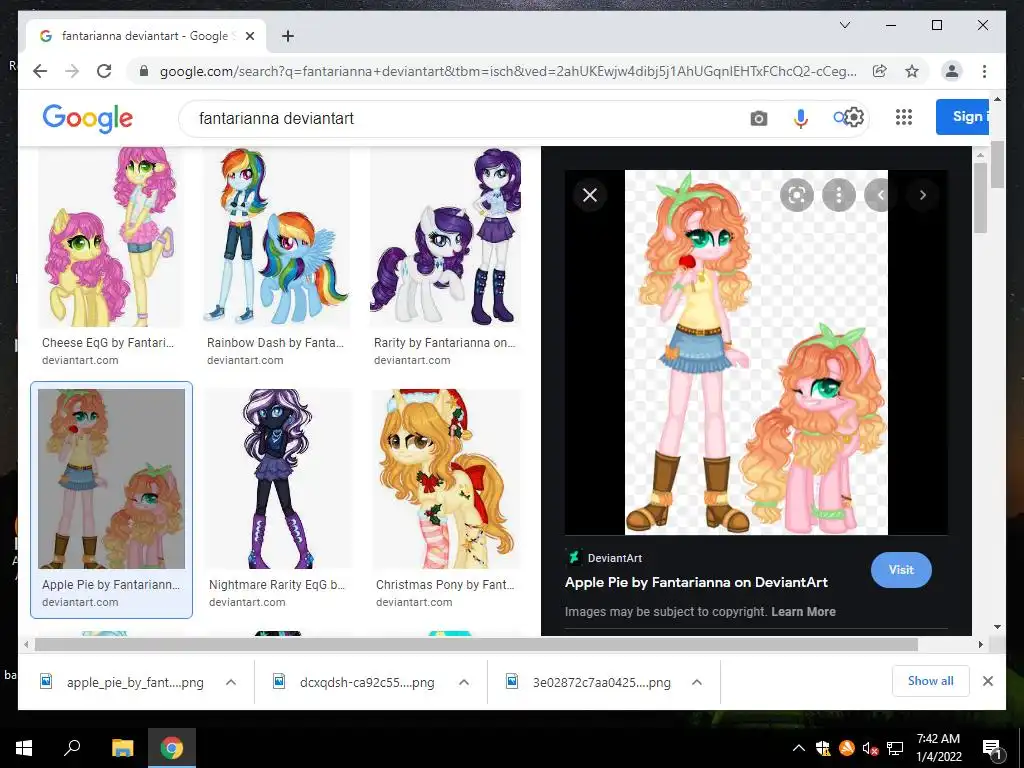View site security lock info
Screen dimensions: 1024x768
(x=144, y=71)
